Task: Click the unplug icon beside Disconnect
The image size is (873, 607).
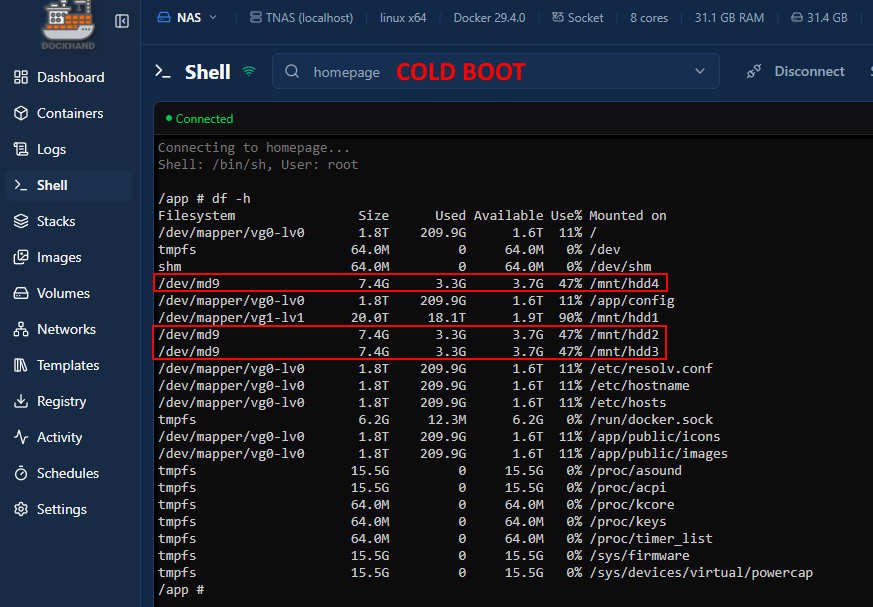Action: pos(754,71)
